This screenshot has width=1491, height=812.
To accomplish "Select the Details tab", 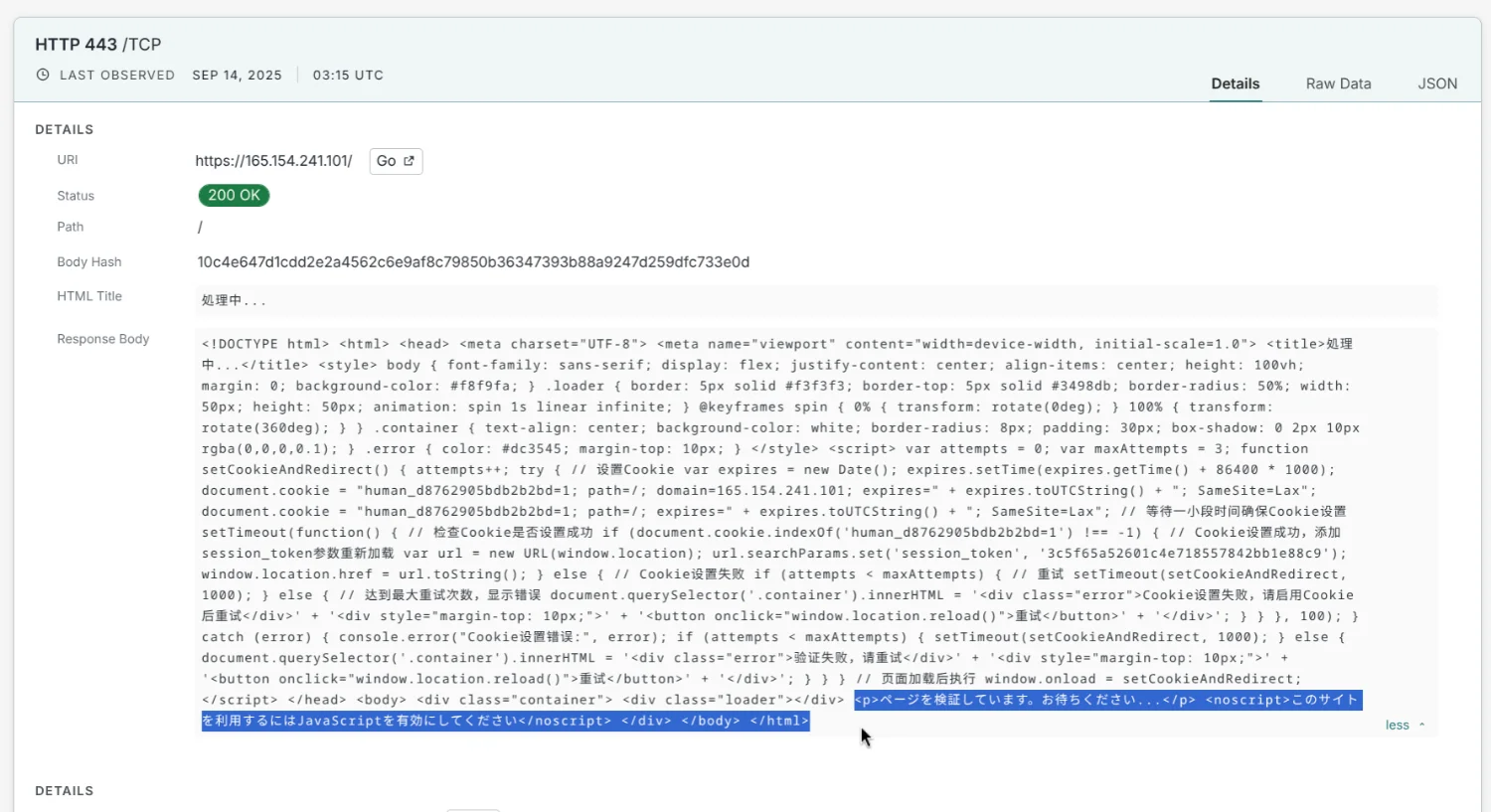I will (x=1236, y=83).
